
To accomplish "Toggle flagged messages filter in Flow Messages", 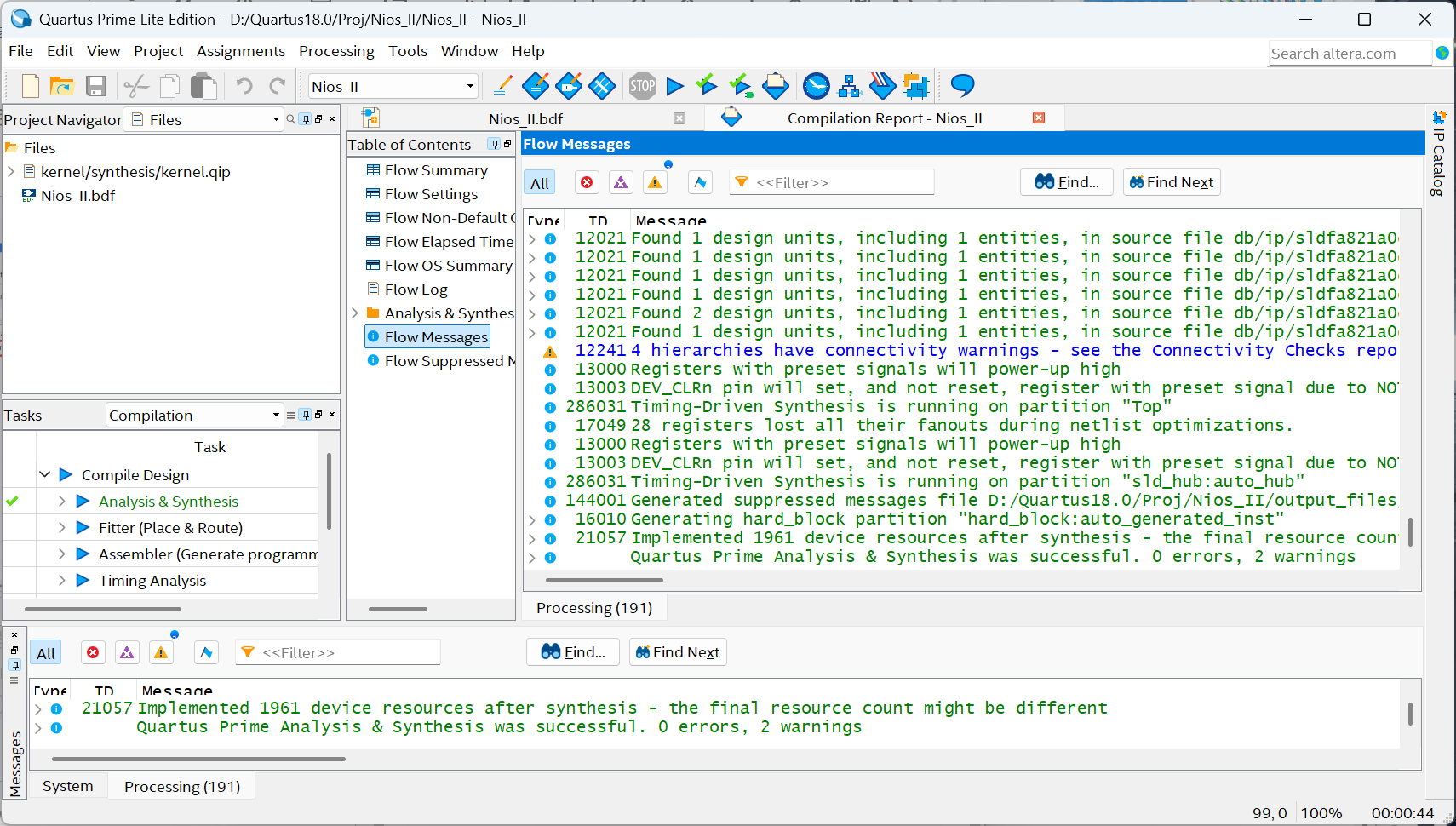I will pyautogui.click(x=700, y=182).
